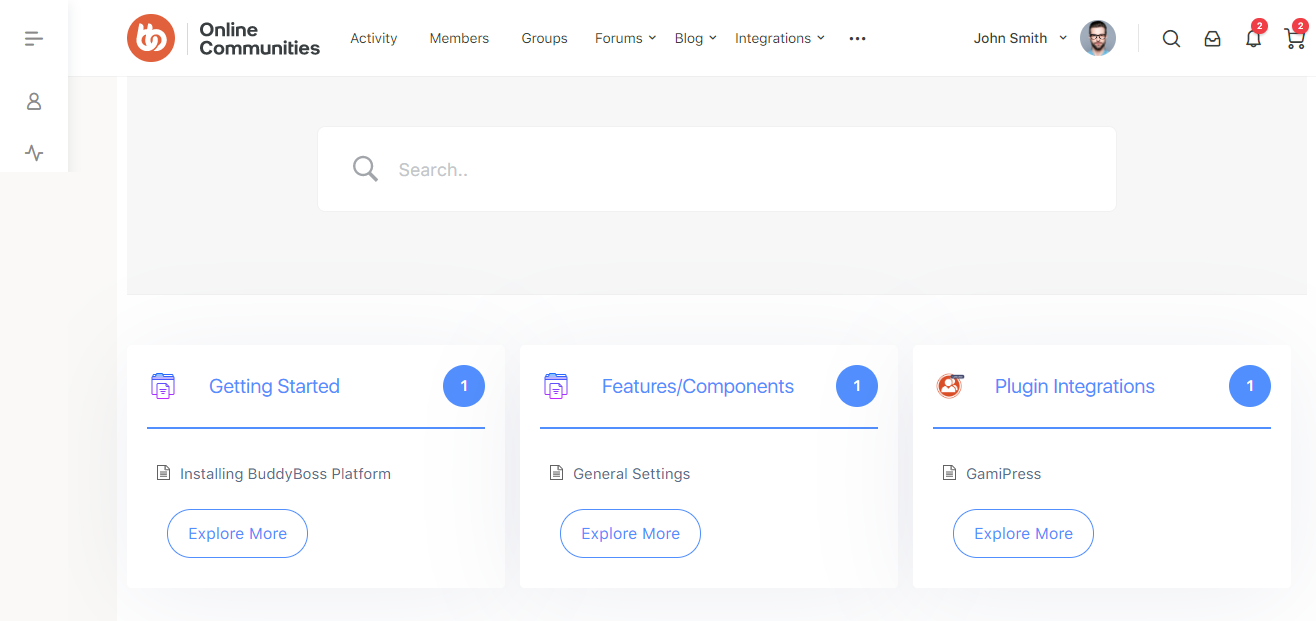Click the documents icon on Getting Started card
The width and height of the screenshot is (1316, 621).
(163, 385)
